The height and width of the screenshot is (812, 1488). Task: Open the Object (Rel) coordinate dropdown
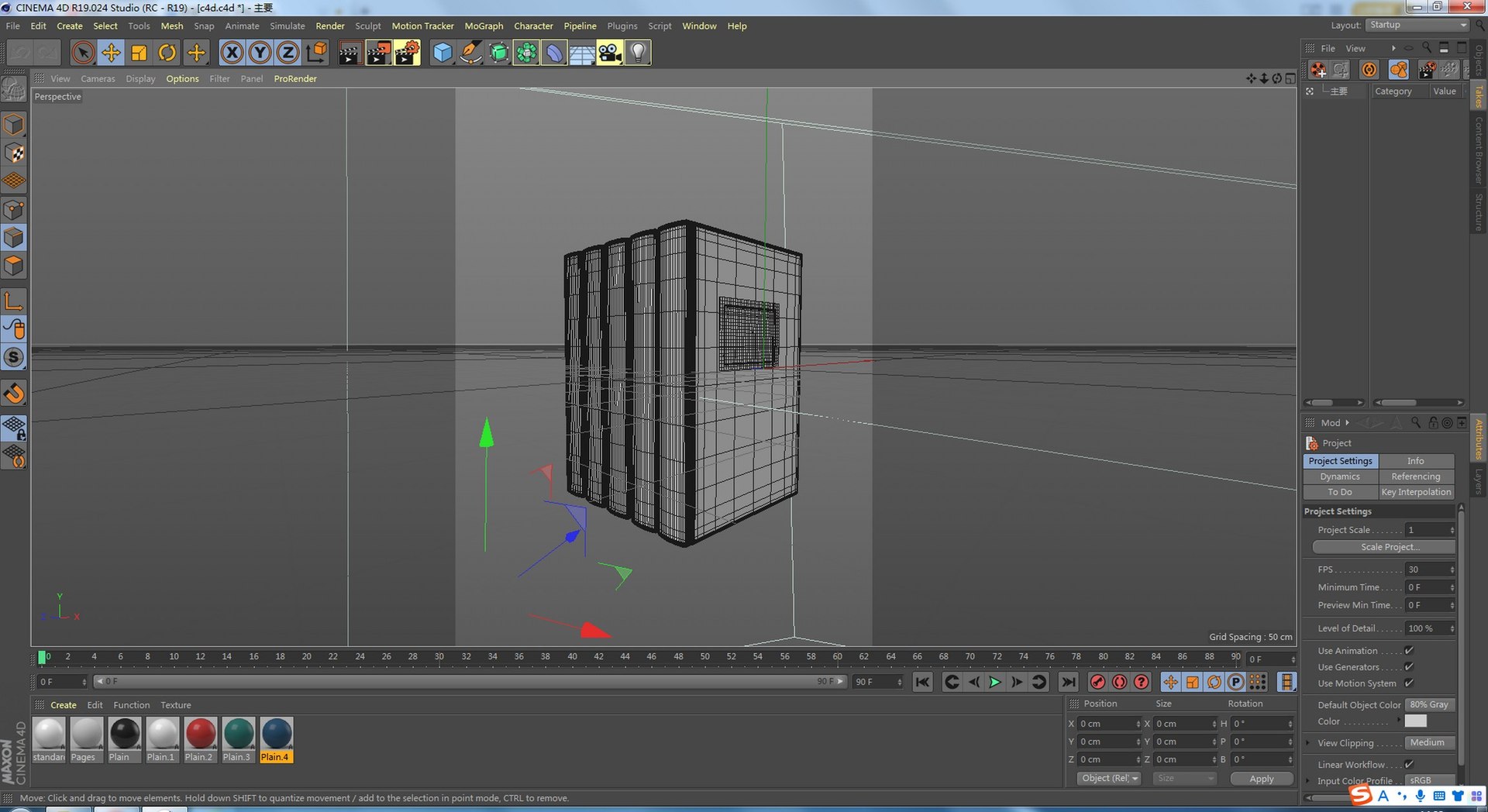click(x=1109, y=779)
